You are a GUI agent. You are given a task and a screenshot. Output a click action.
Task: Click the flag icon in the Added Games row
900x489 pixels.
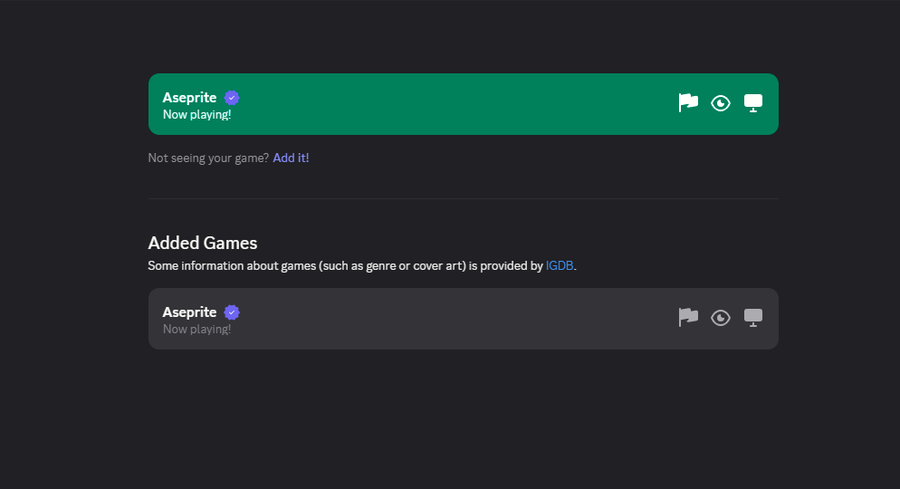click(688, 318)
